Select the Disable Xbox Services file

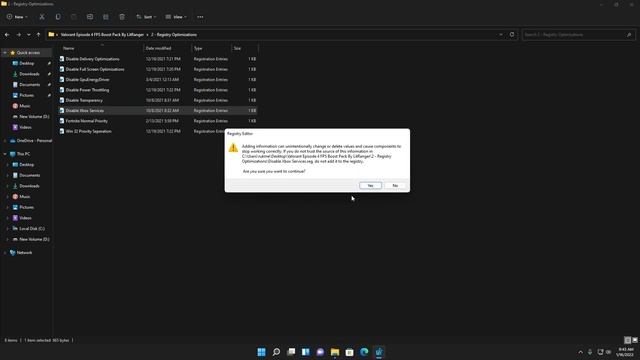click(157, 111)
